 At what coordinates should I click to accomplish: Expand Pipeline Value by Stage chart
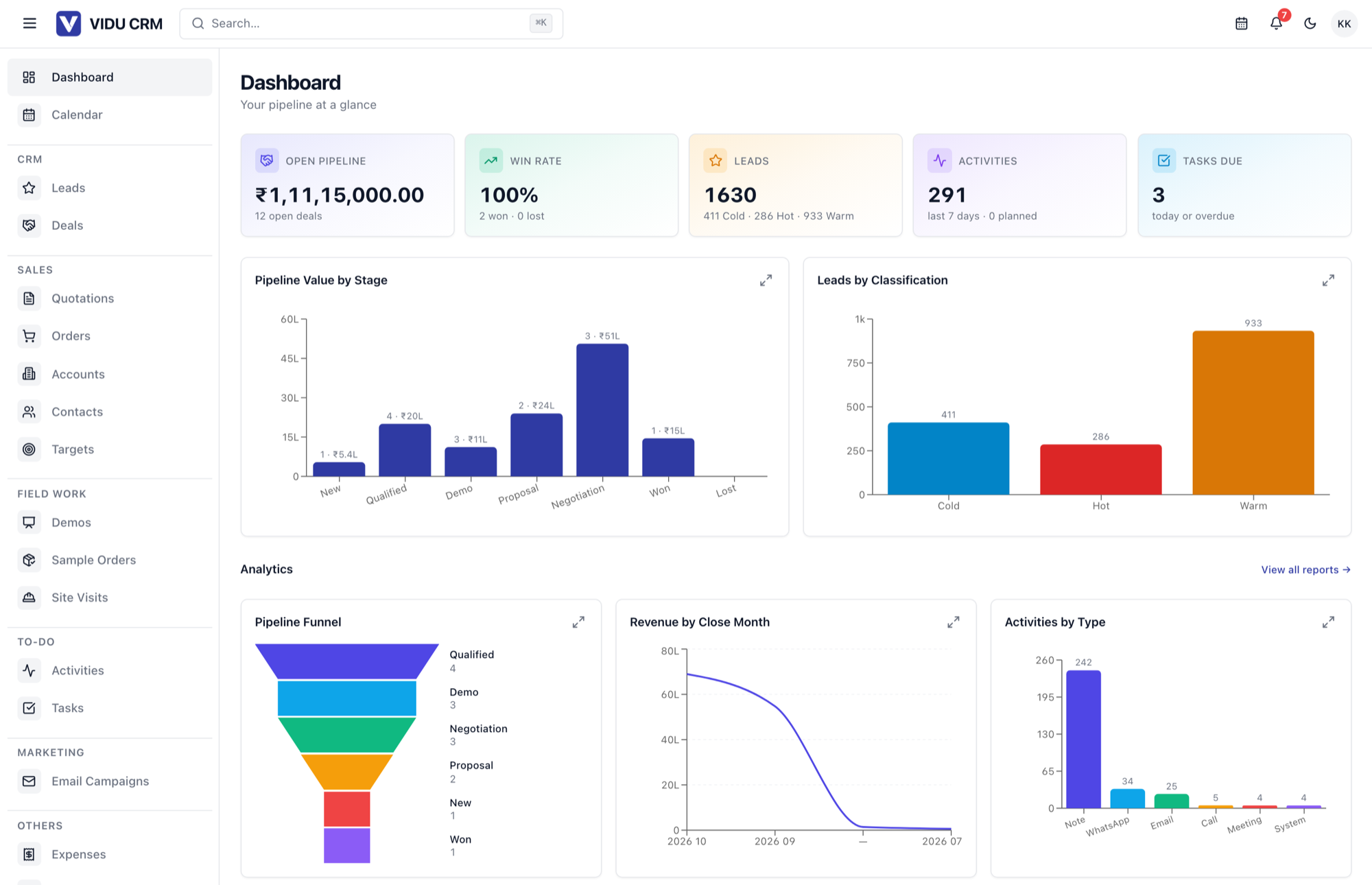766,281
